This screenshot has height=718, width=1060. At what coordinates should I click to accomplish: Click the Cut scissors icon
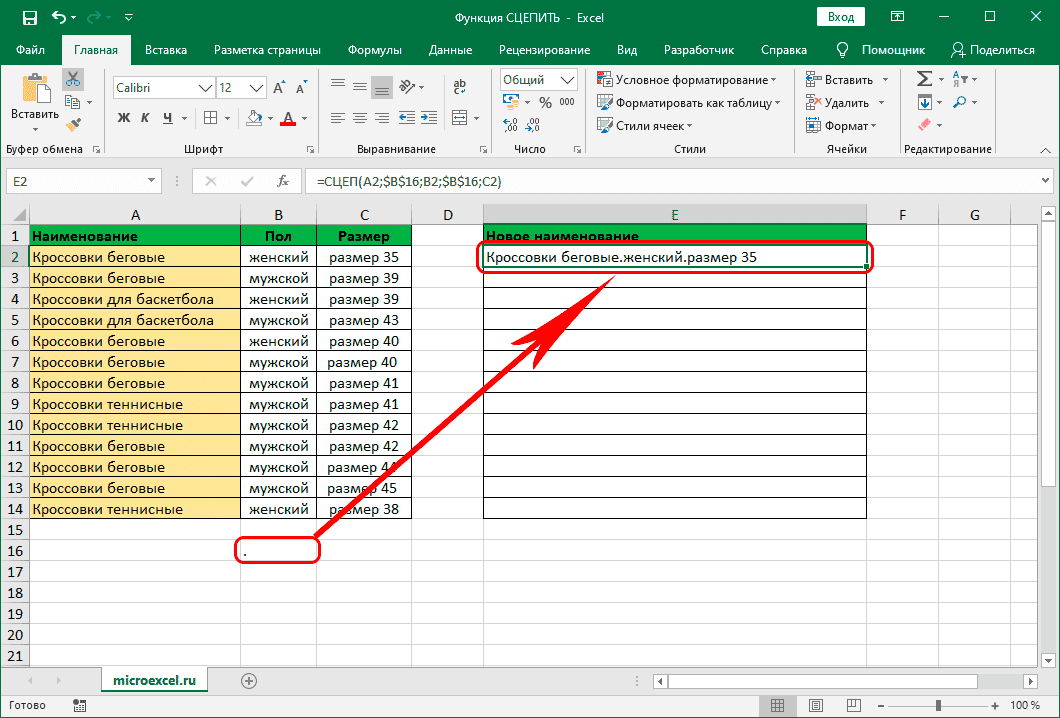[x=72, y=80]
